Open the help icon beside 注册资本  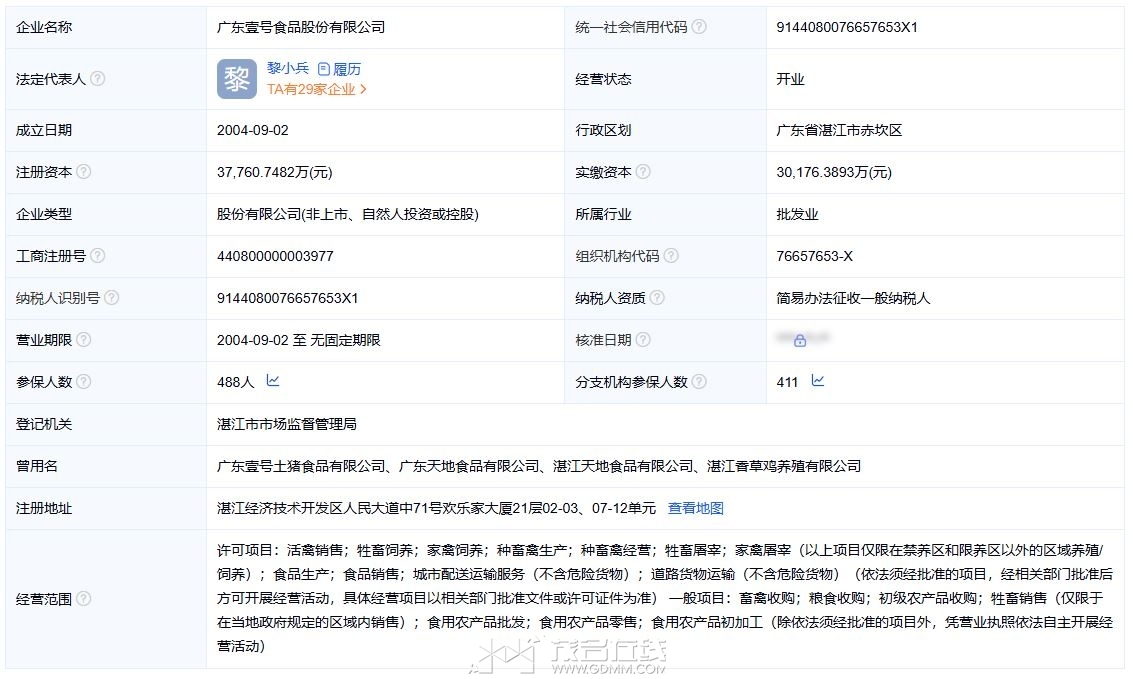(x=84, y=172)
